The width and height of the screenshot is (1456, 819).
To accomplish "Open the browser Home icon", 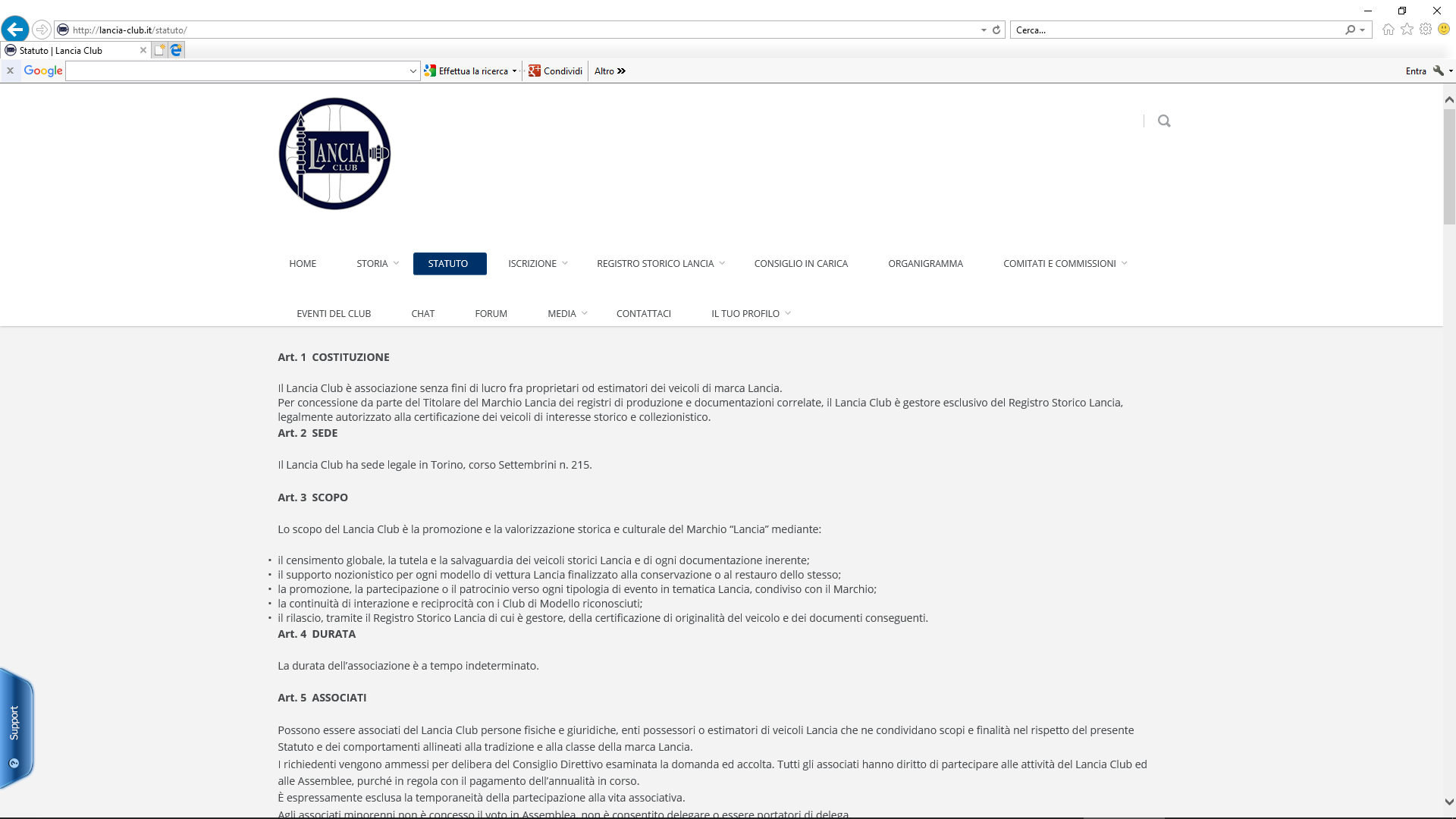I will pyautogui.click(x=1389, y=29).
